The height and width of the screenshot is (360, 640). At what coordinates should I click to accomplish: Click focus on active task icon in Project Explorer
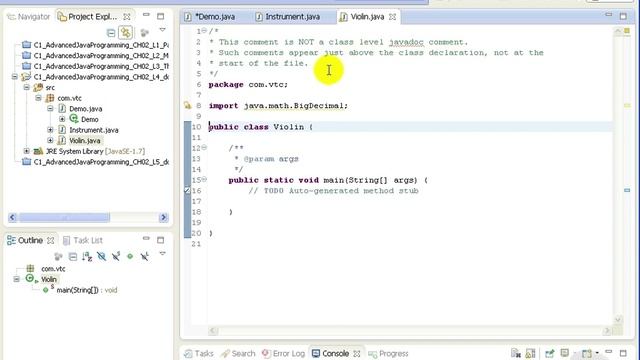144,32
